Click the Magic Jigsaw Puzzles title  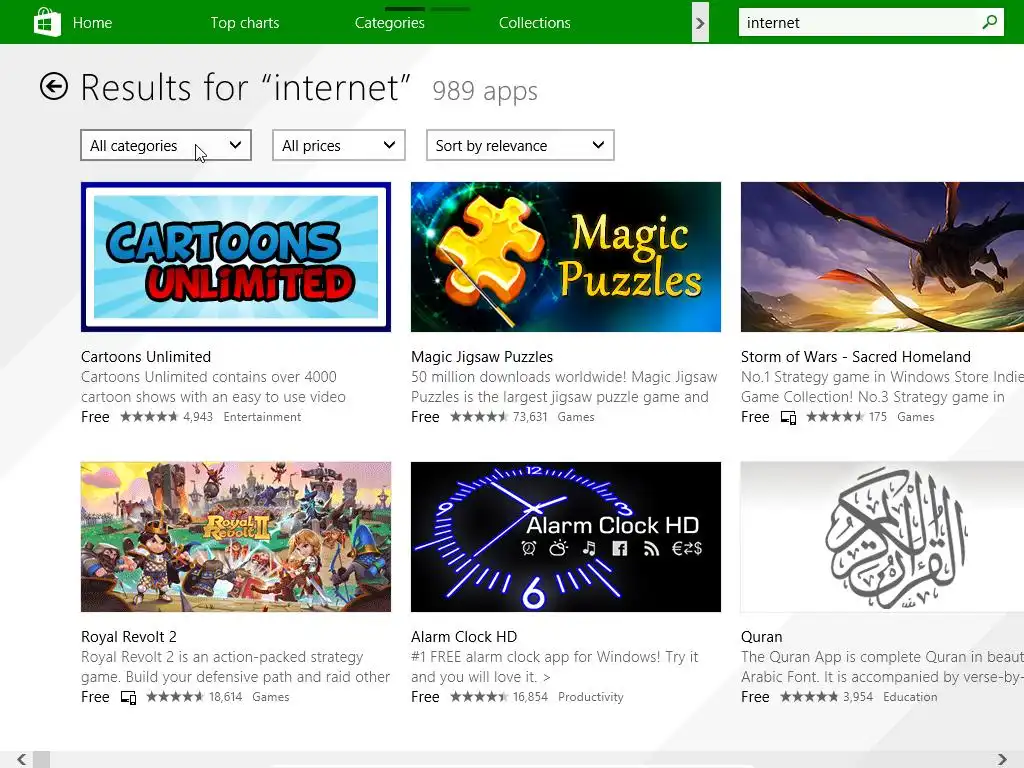point(482,357)
